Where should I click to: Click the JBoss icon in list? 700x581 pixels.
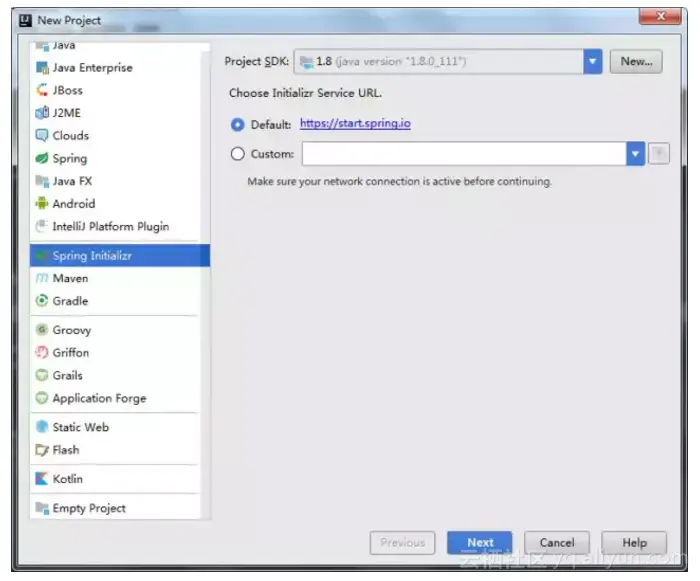pyautogui.click(x=42, y=90)
